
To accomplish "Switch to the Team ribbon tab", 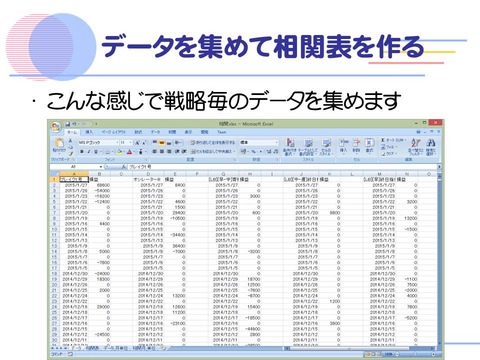I will [222, 132].
